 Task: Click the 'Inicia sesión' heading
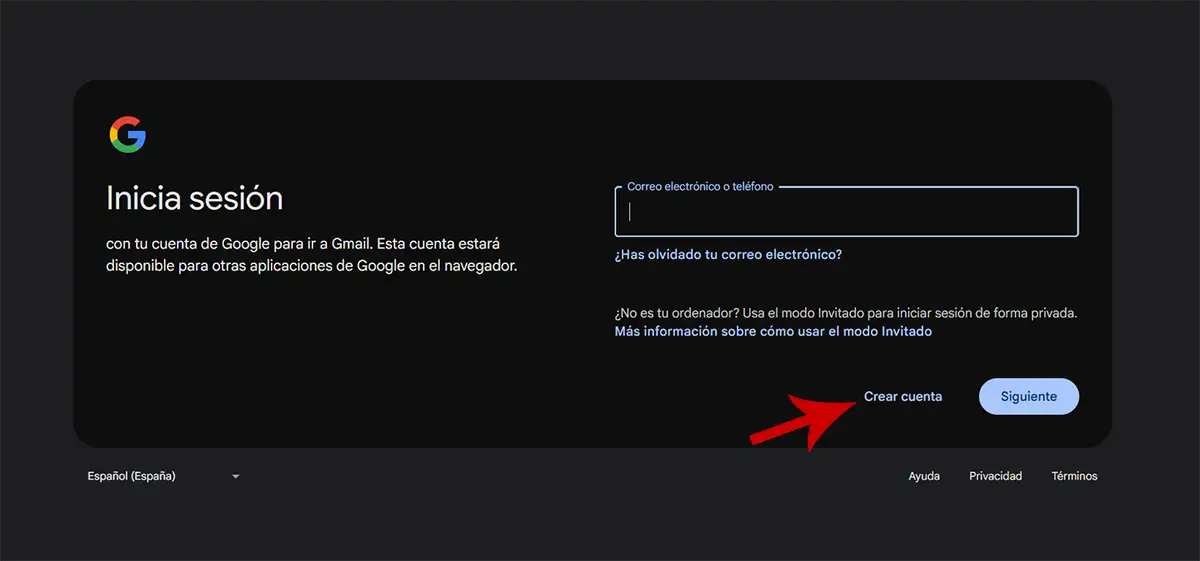coord(194,198)
